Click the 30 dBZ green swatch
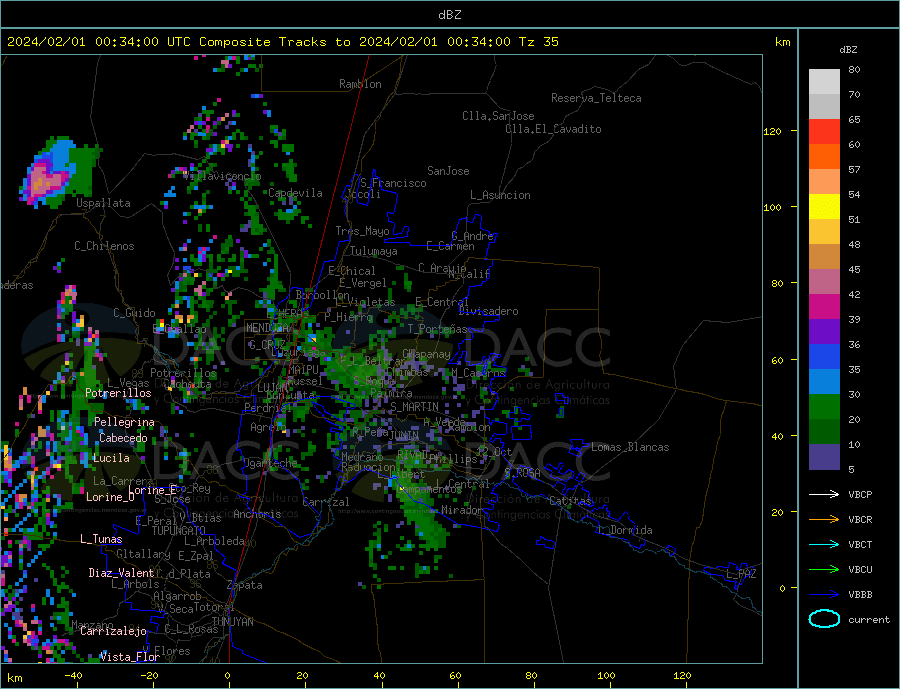This screenshot has width=900, height=689. pyautogui.click(x=824, y=407)
